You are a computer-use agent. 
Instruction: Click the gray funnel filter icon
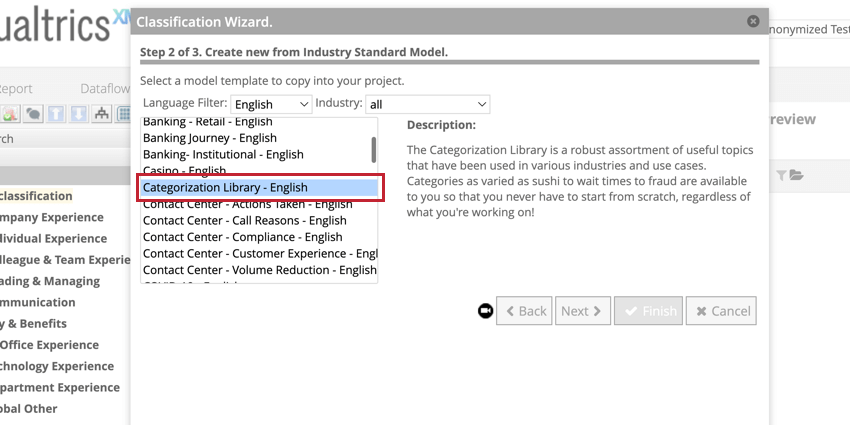coord(781,175)
